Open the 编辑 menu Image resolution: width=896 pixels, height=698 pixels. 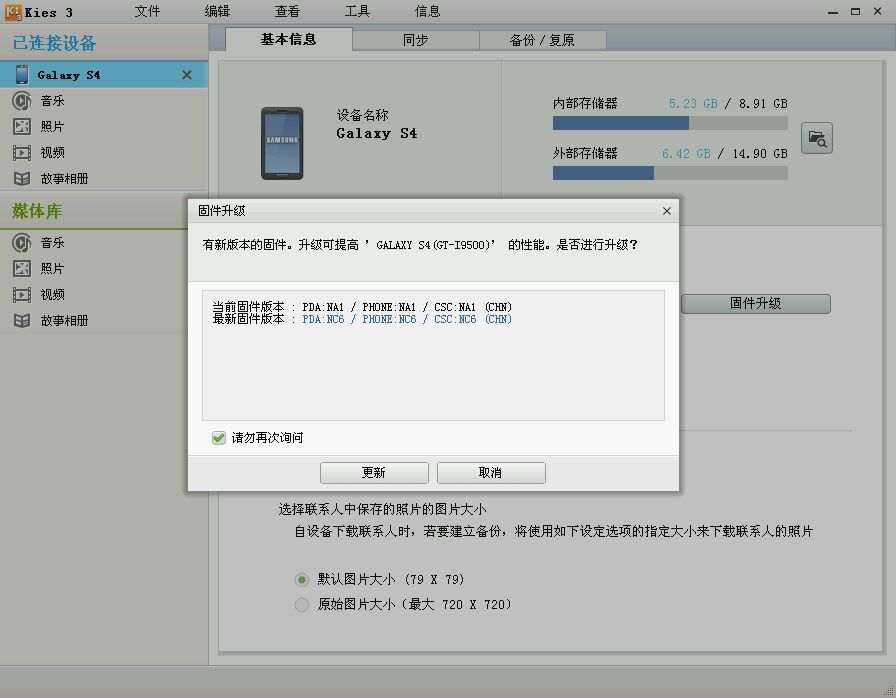(217, 11)
